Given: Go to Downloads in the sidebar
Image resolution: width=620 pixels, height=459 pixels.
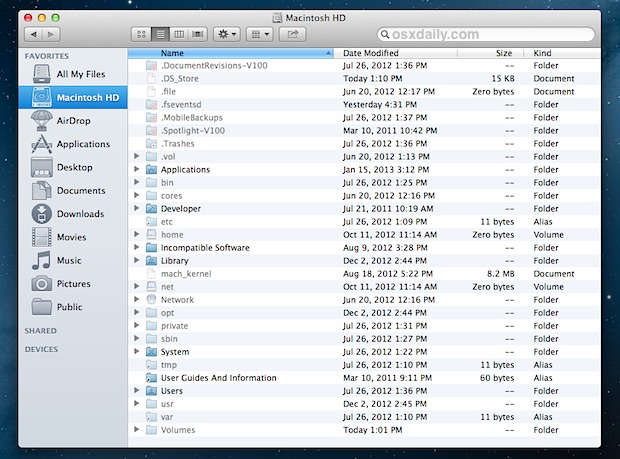Looking at the screenshot, I should [x=80, y=214].
